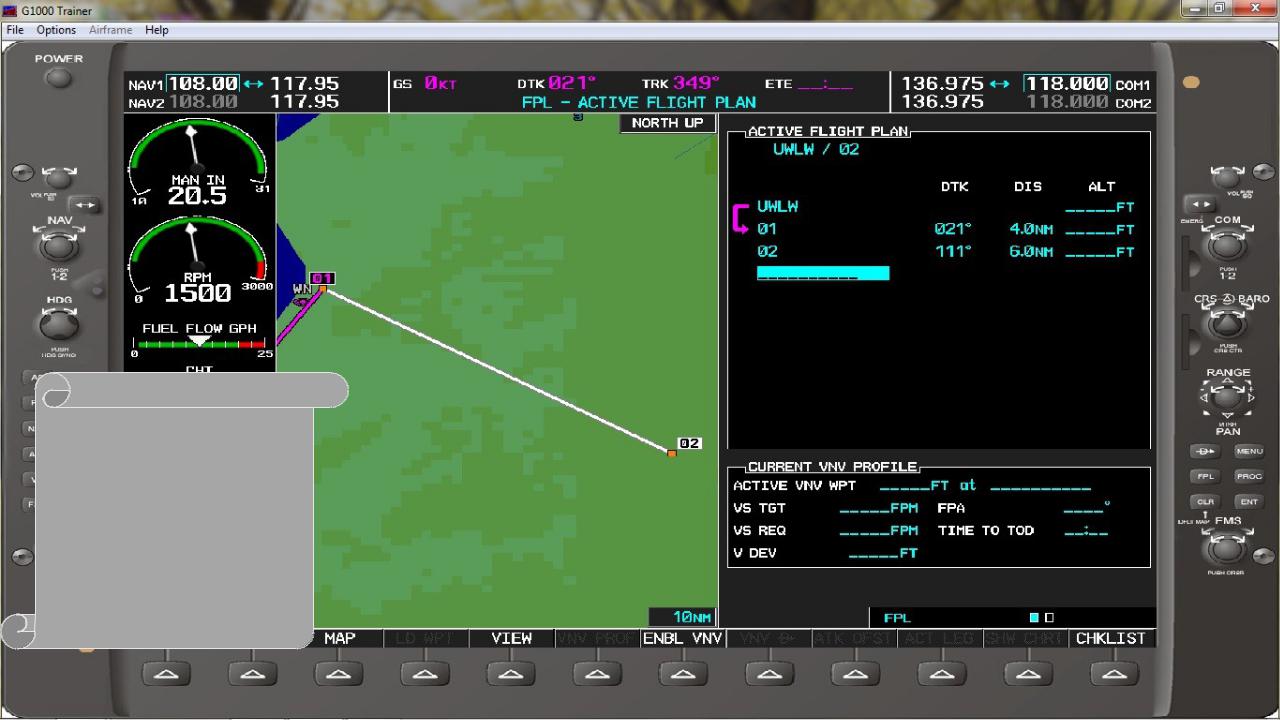
Task: Open the Help menu
Action: click(x=156, y=30)
